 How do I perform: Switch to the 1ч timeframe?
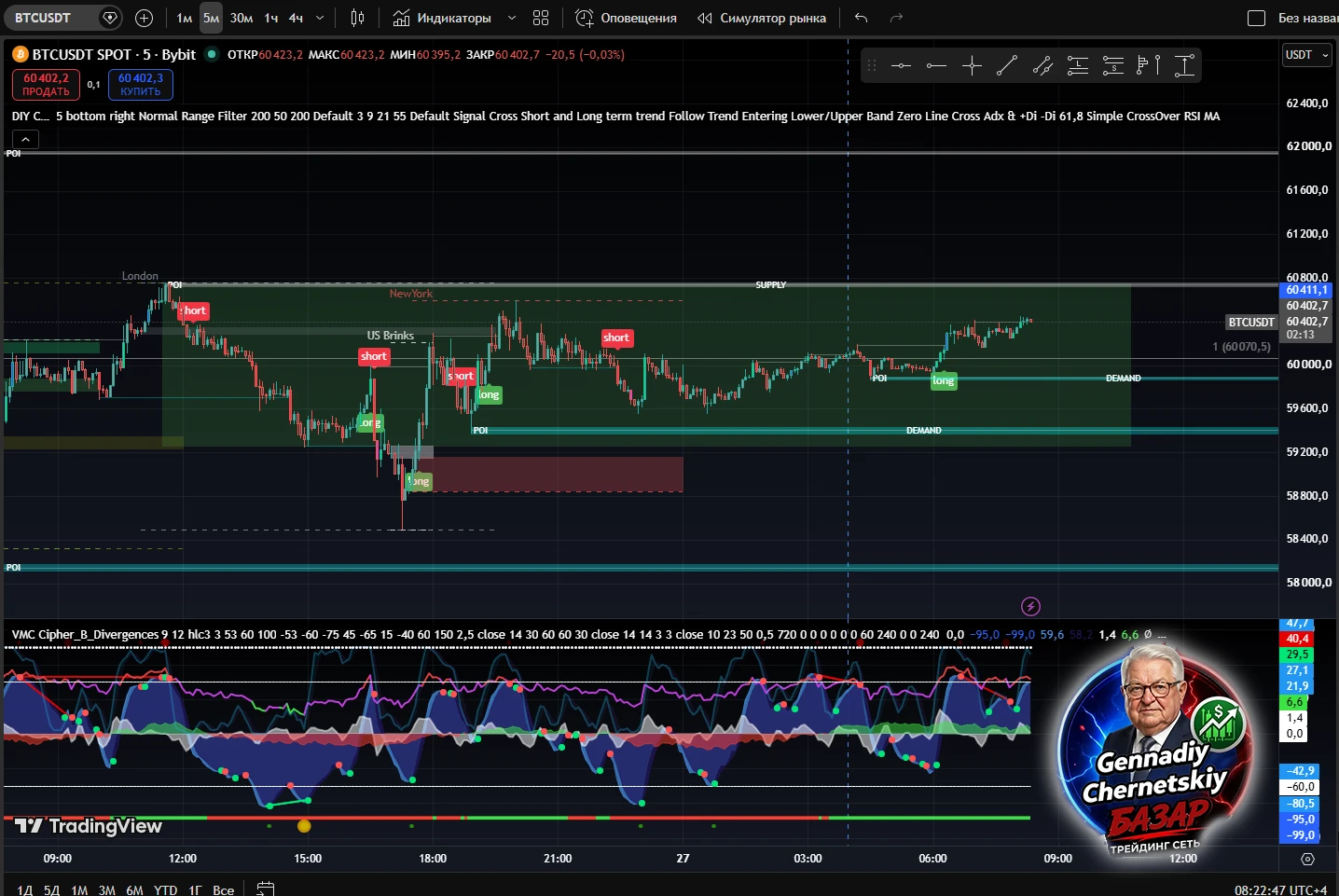270,18
